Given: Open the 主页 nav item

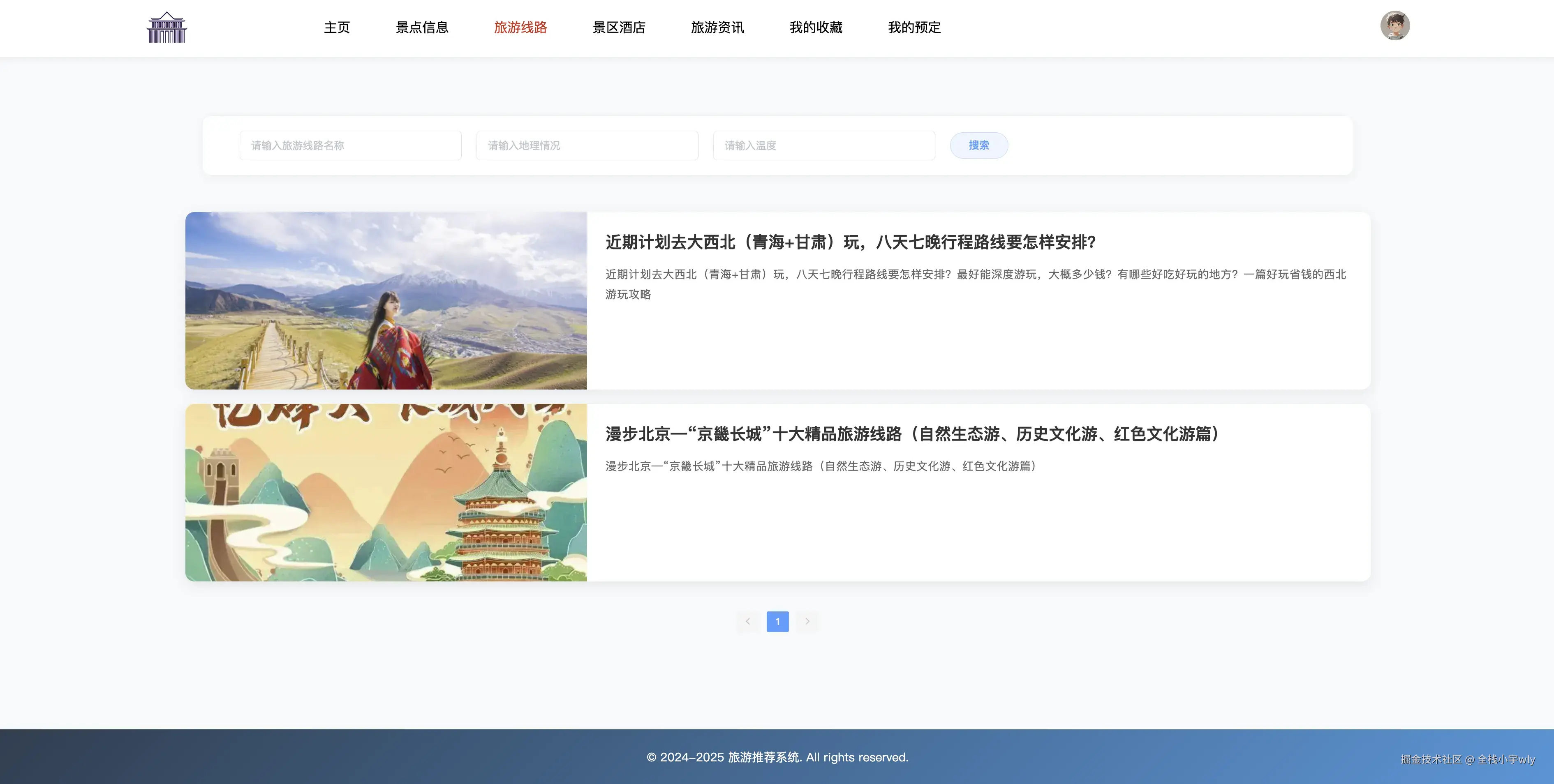Looking at the screenshot, I should pos(337,28).
